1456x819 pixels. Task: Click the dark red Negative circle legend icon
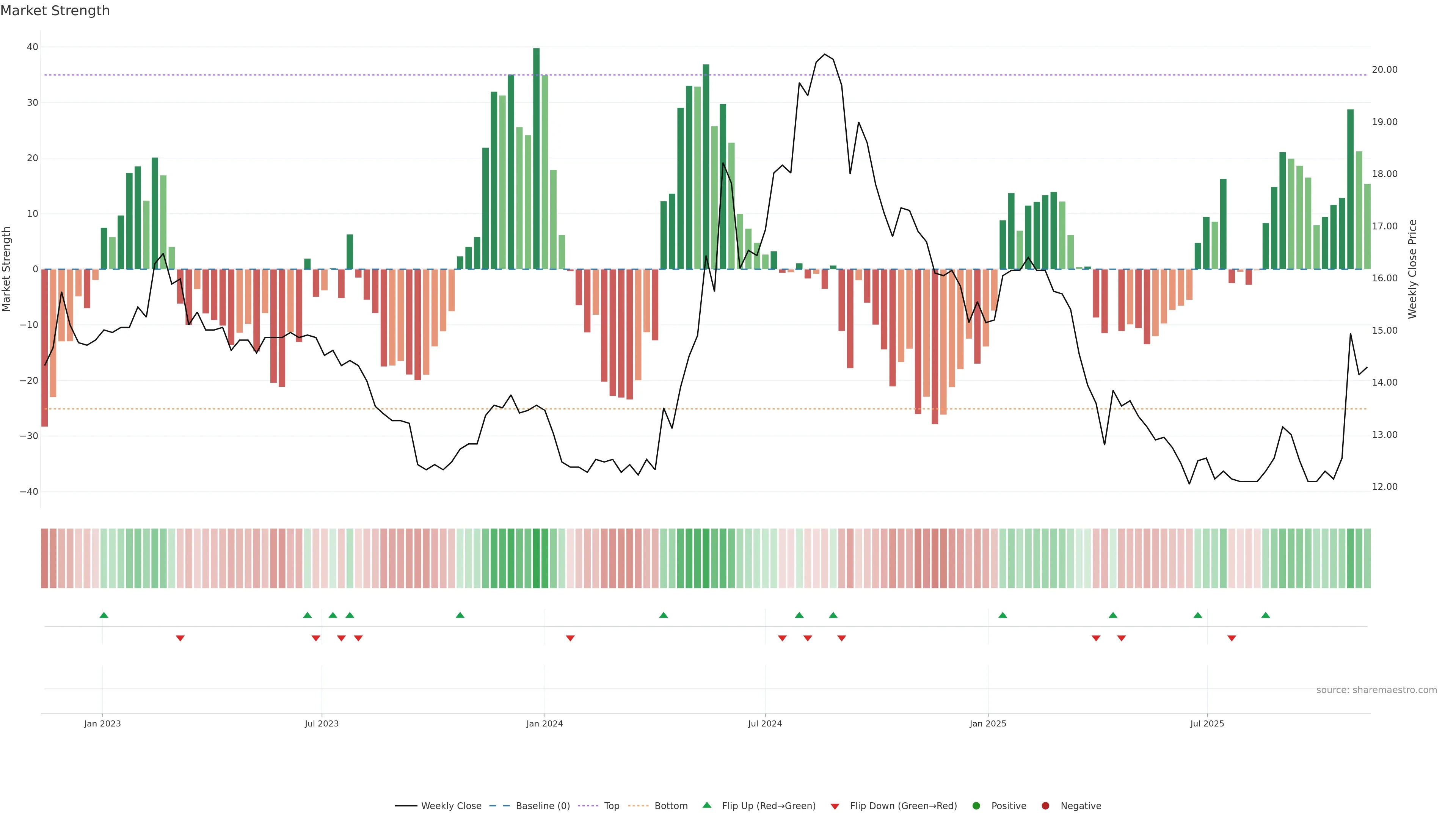1045,805
